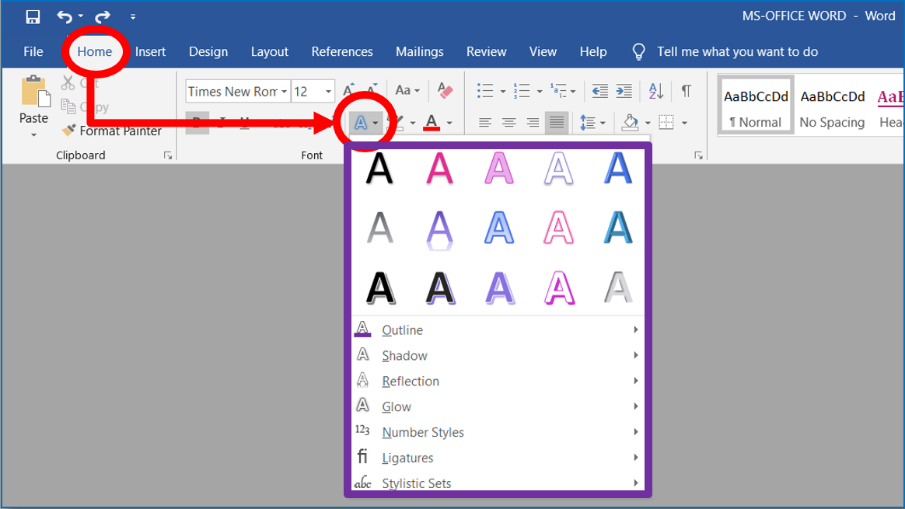
Task: Open the Design tab
Action: pos(208,51)
